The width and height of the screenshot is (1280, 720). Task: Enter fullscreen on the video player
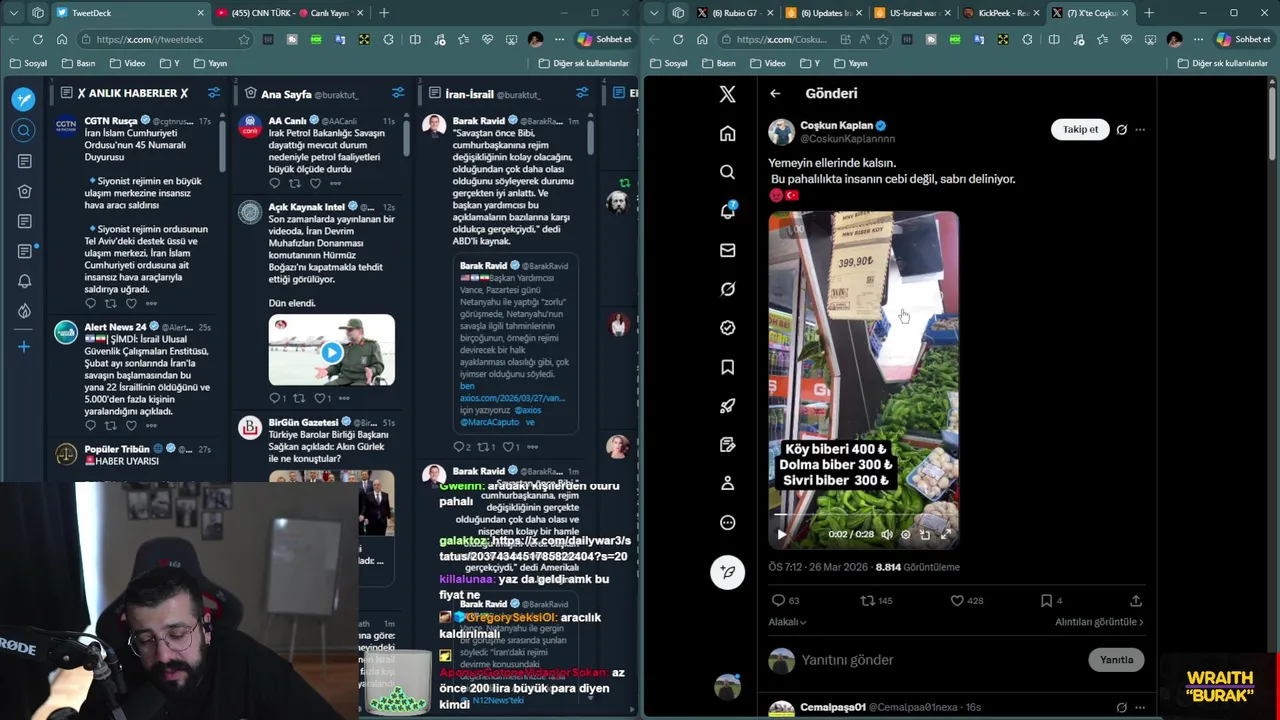click(x=945, y=534)
